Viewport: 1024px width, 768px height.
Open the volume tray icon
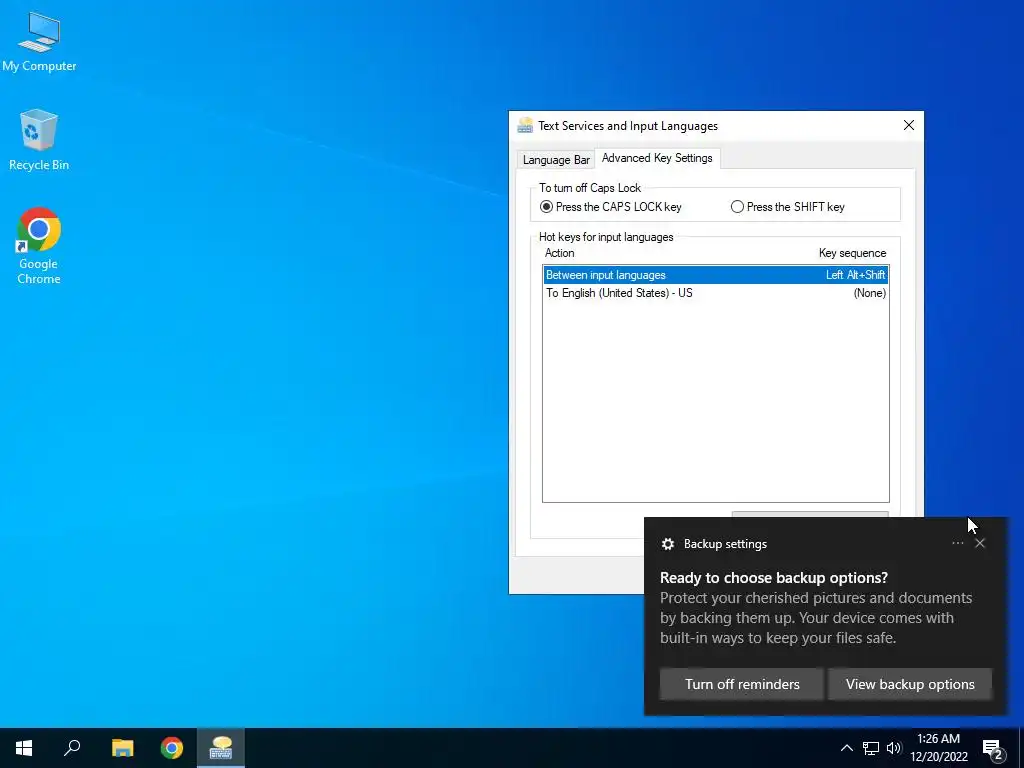click(x=894, y=748)
